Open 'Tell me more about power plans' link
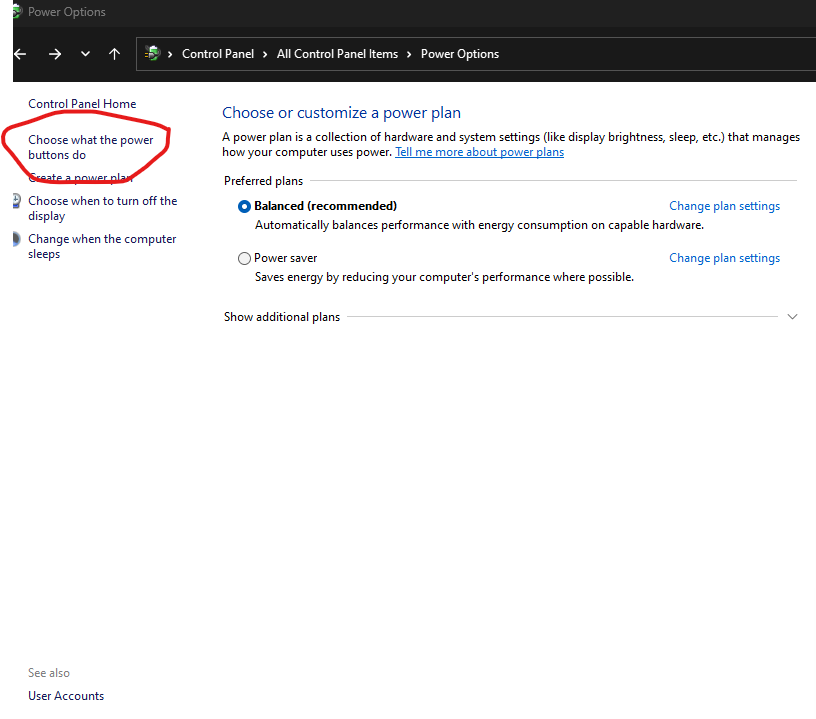816x719 pixels. pos(479,152)
